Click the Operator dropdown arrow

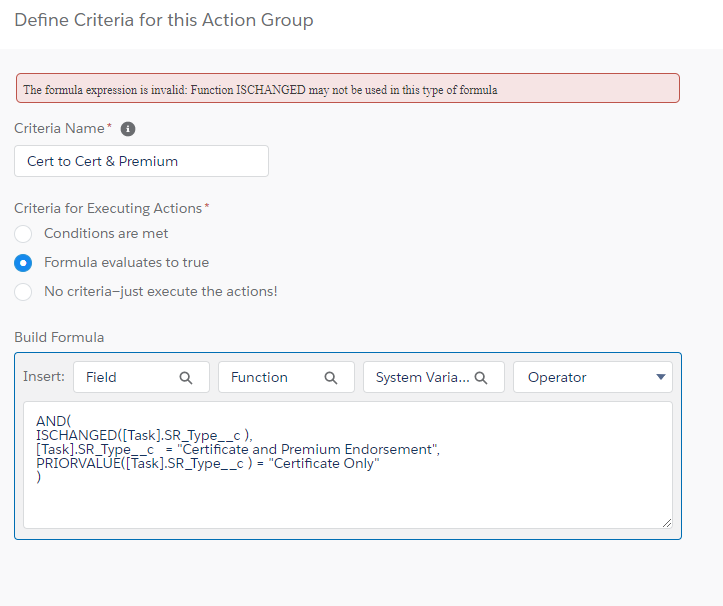pos(660,378)
